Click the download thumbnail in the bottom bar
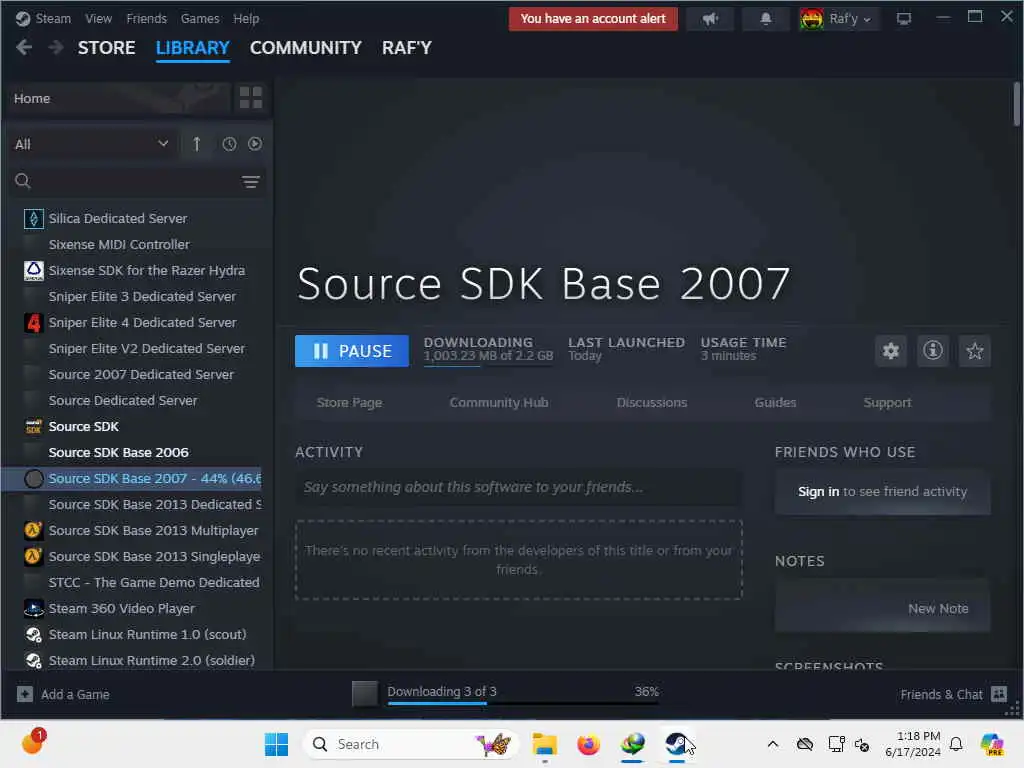 click(364, 694)
